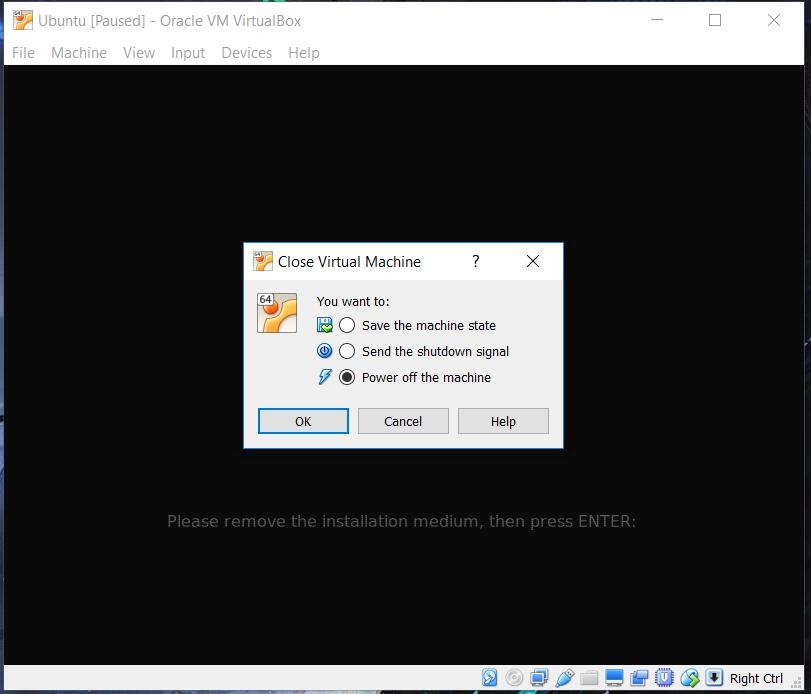Click the optical disc status icon
The height and width of the screenshot is (694, 811).
(x=514, y=677)
